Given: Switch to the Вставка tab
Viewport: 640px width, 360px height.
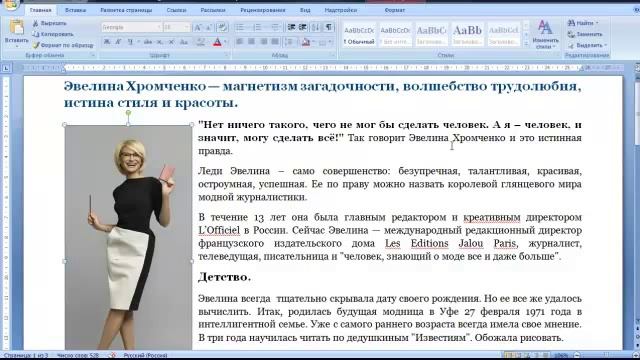Looking at the screenshot, I should pos(76,10).
